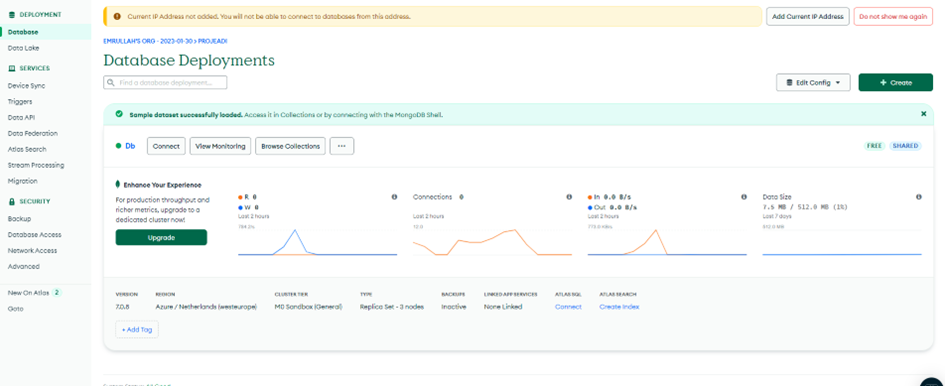Open Backup in the sidebar

tap(19, 219)
